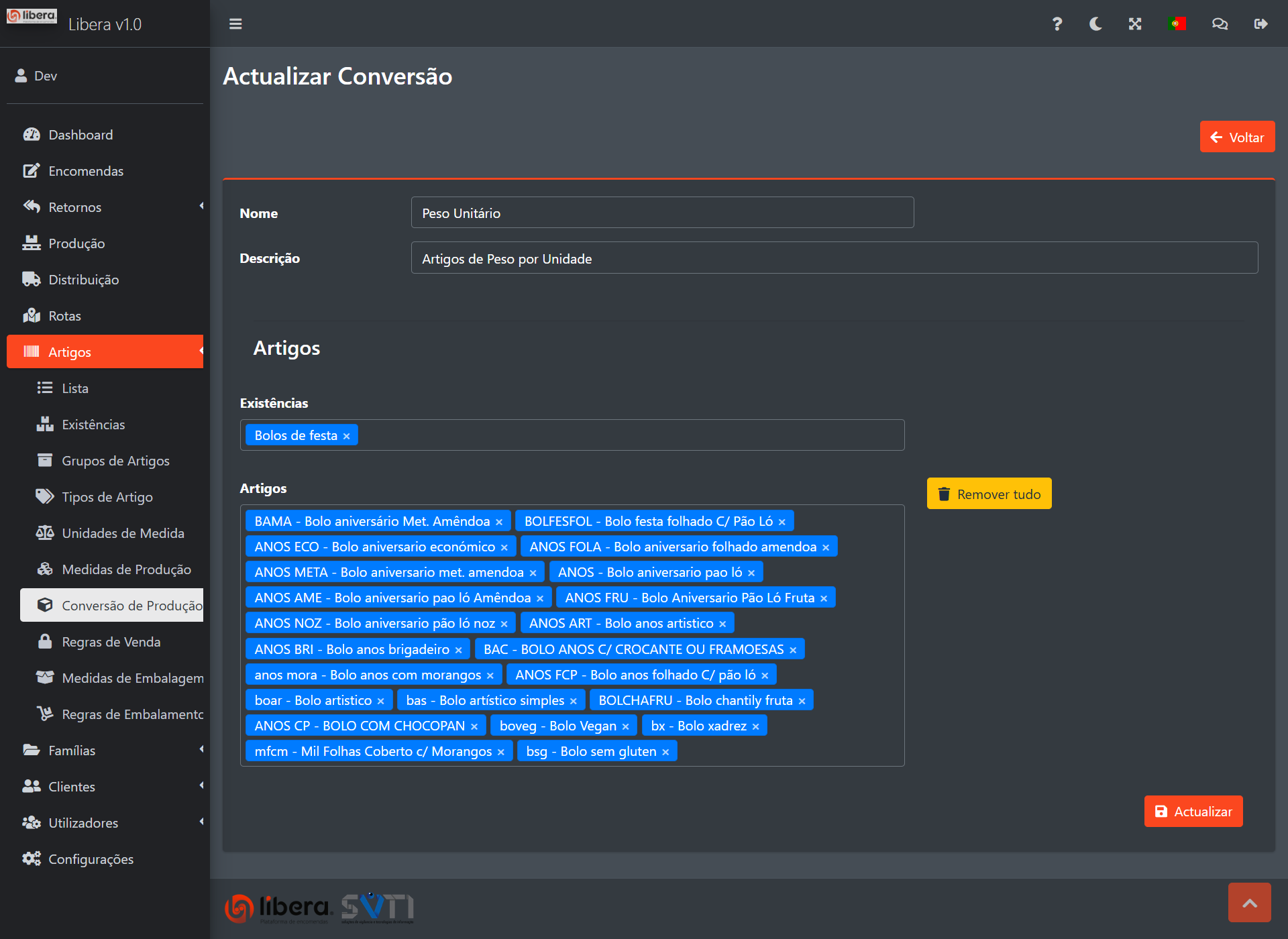Remove bsg - Bolo sem gluten tag
This screenshot has height=939, width=1288.
click(x=665, y=752)
